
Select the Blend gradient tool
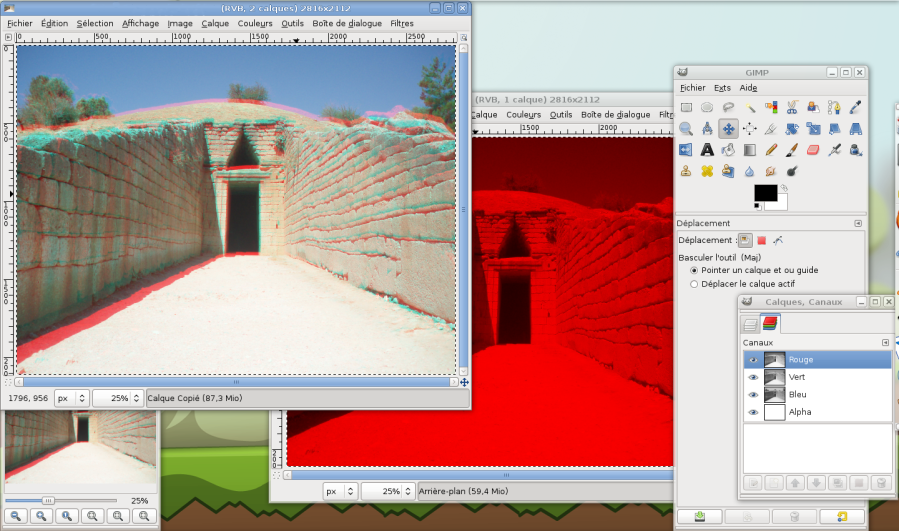tap(749, 150)
